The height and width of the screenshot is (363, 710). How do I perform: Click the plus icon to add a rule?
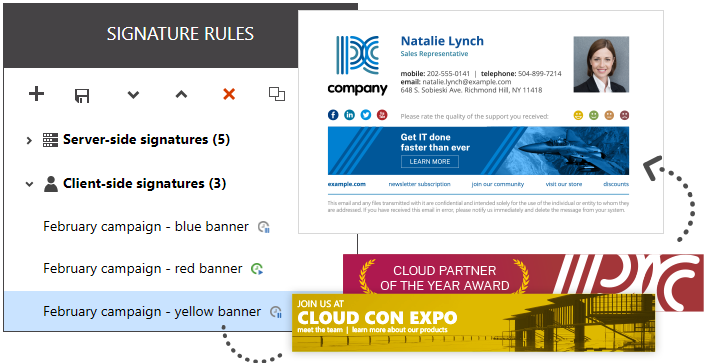tap(36, 94)
